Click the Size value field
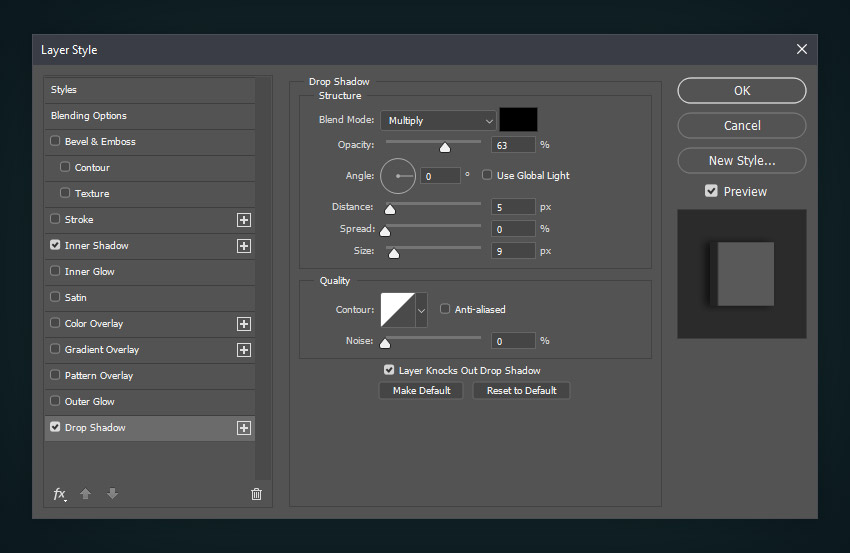Viewport: 850px width, 553px height. [x=513, y=251]
